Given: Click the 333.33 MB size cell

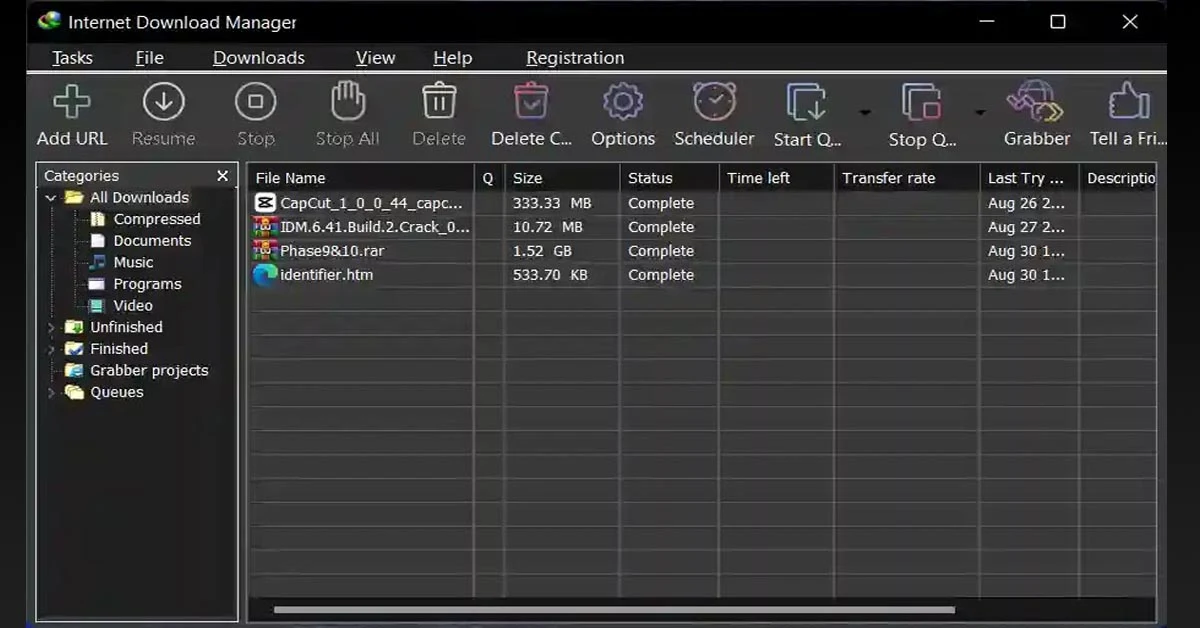Looking at the screenshot, I should pyautogui.click(x=552, y=203).
